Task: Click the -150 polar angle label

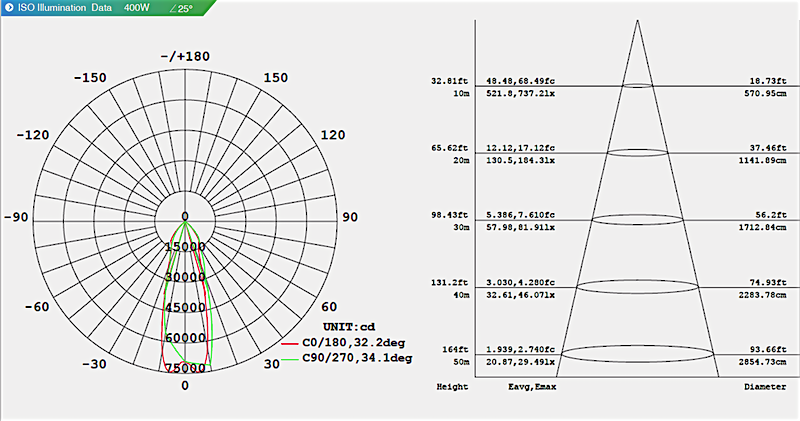Action: 90,78
